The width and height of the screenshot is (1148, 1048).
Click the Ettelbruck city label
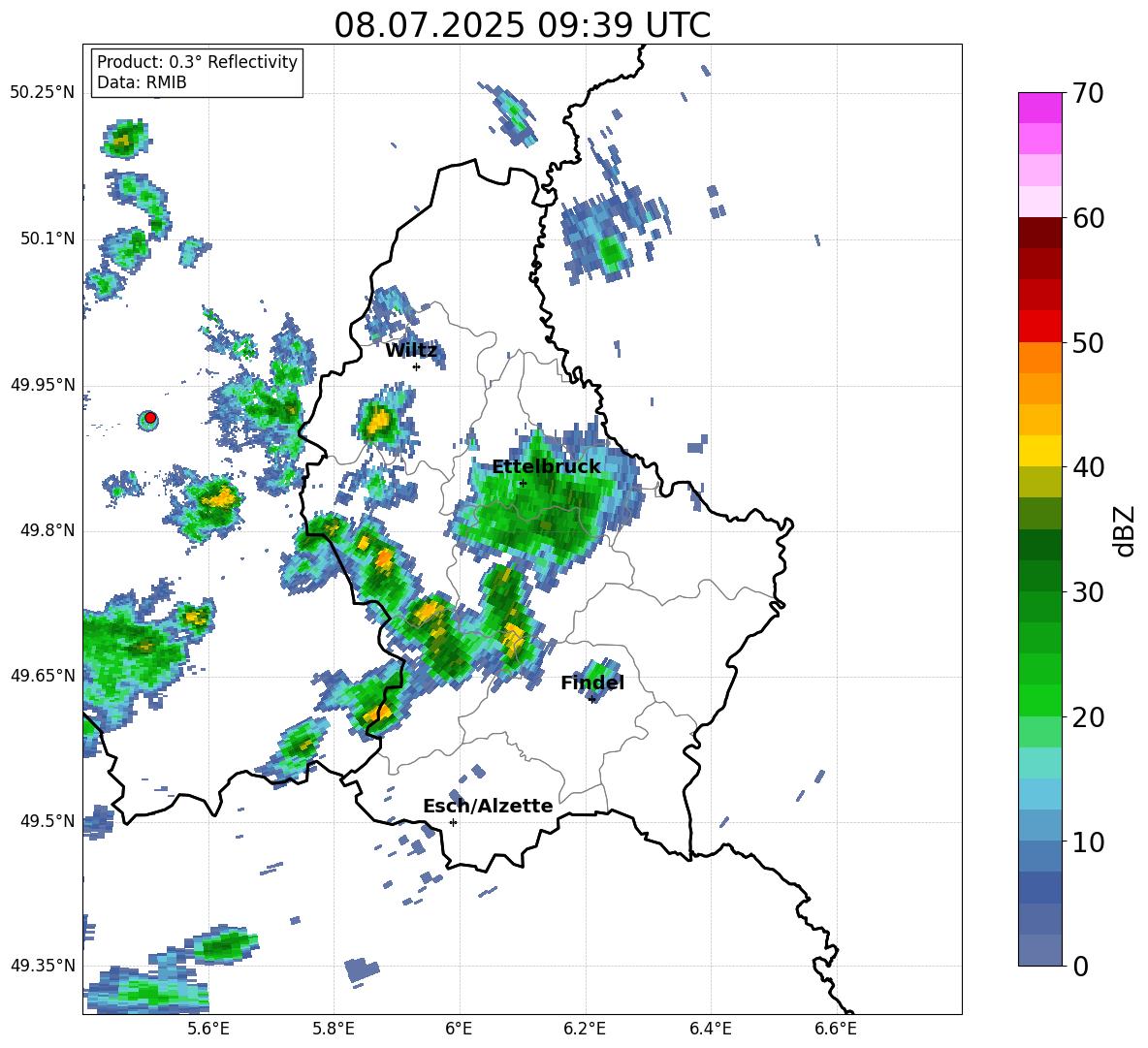coord(546,467)
